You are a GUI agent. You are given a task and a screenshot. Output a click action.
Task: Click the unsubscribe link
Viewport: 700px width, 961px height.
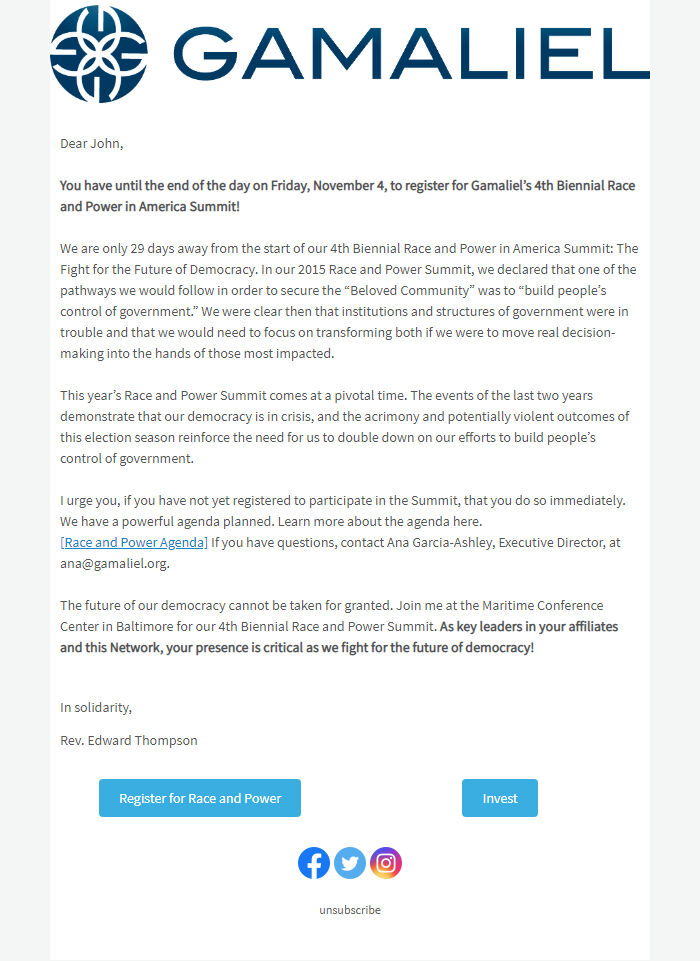pos(349,910)
